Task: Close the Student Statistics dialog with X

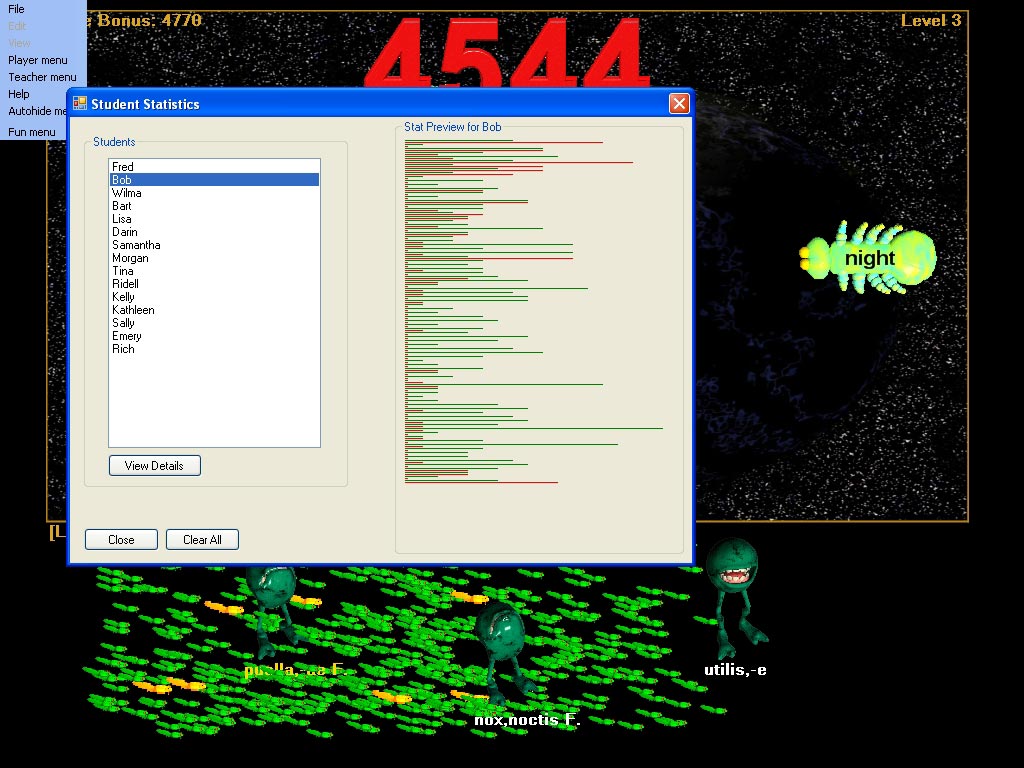Action: point(679,104)
